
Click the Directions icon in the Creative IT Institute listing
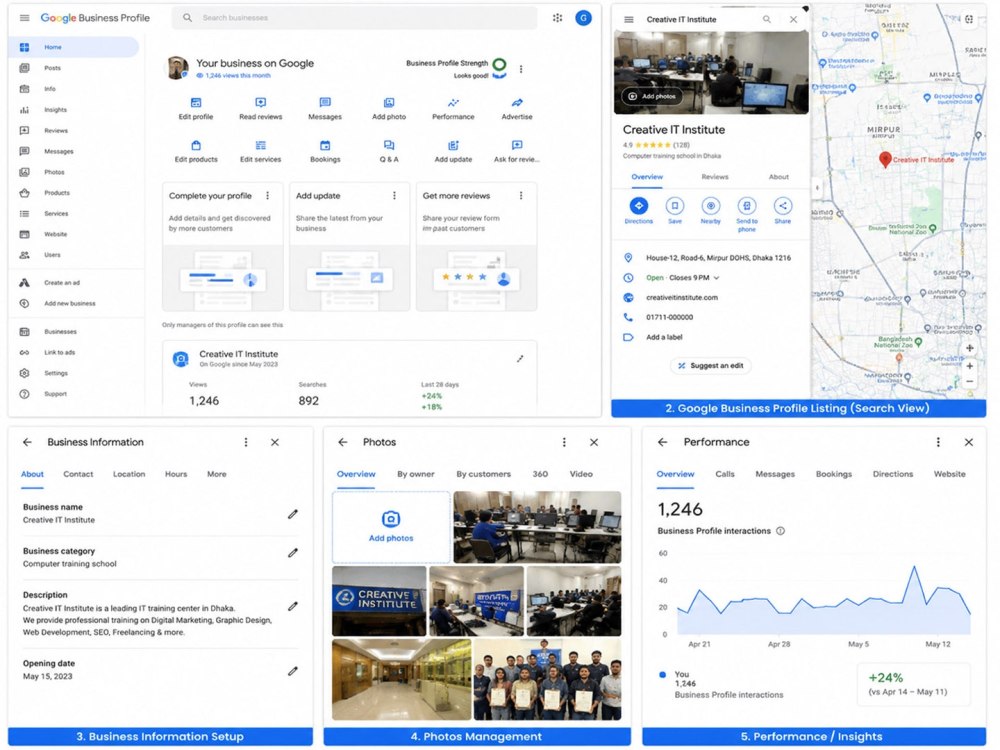click(638, 206)
